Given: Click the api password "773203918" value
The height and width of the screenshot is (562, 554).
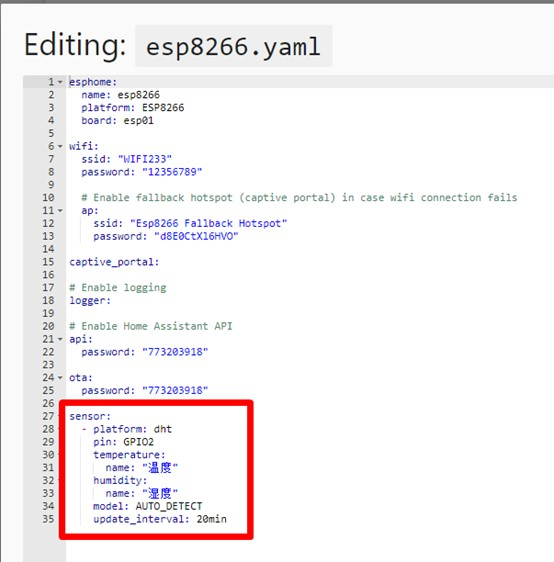Looking at the screenshot, I should coord(175,352).
